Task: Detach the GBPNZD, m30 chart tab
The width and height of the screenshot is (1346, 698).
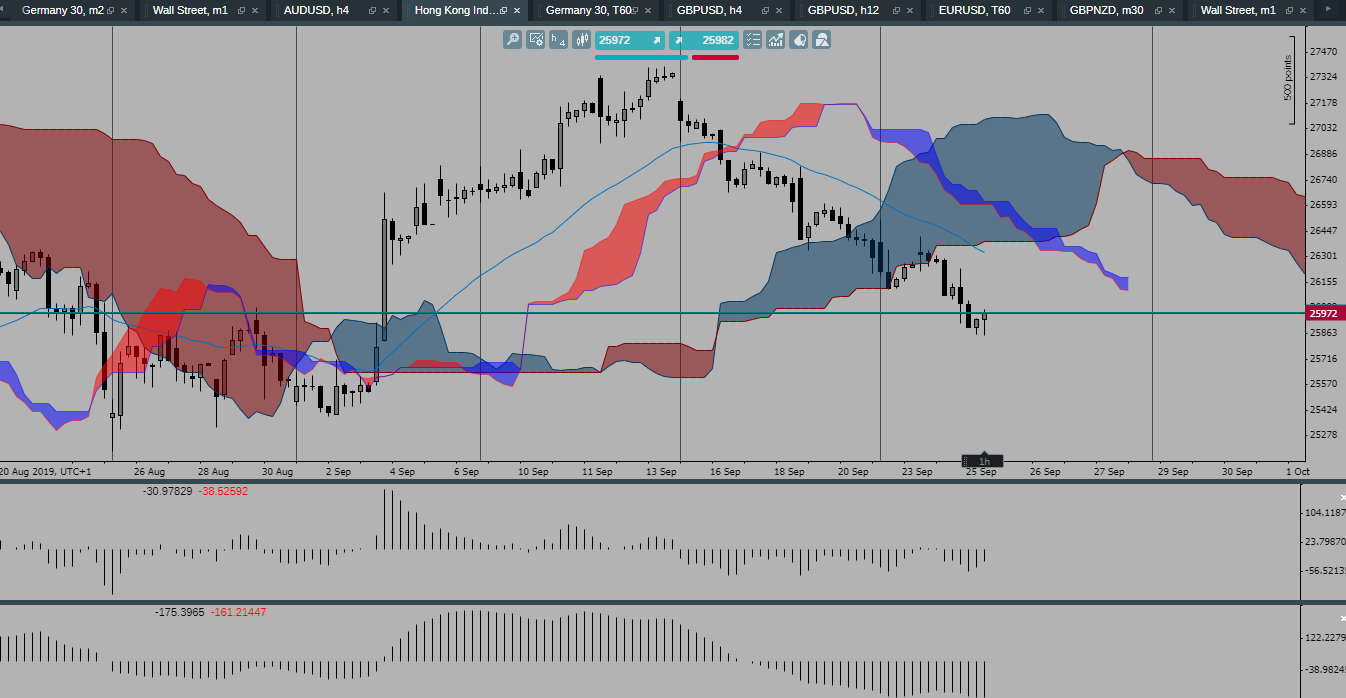Action: pyautogui.click(x=1159, y=10)
